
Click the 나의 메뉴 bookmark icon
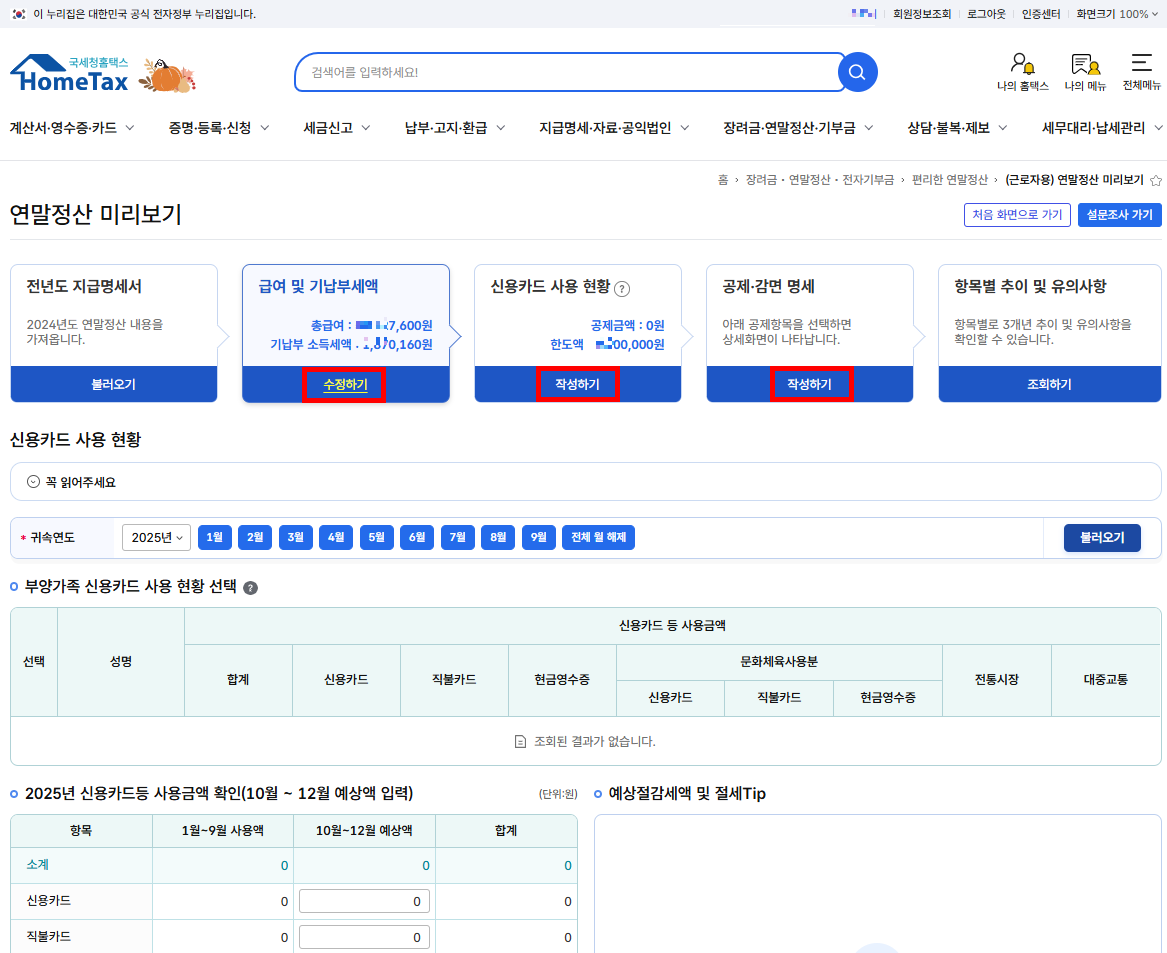1084,62
